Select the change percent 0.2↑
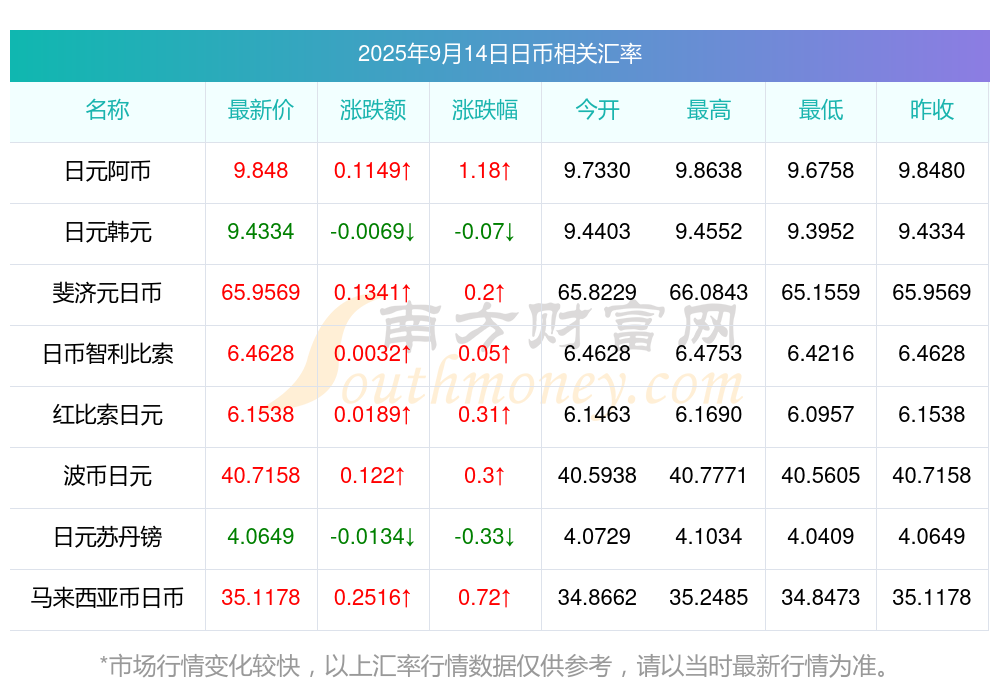Viewport: 1000px width, 698px height. point(485,292)
